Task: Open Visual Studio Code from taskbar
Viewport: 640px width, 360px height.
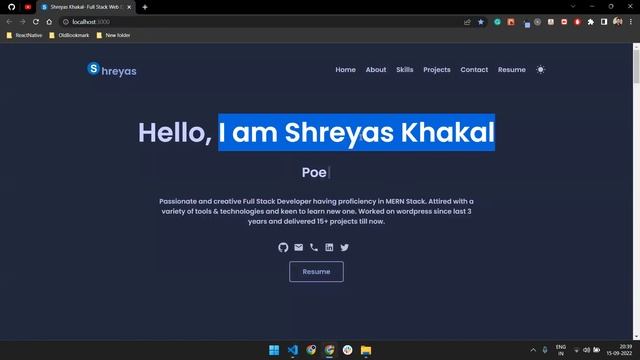Action: (293, 350)
